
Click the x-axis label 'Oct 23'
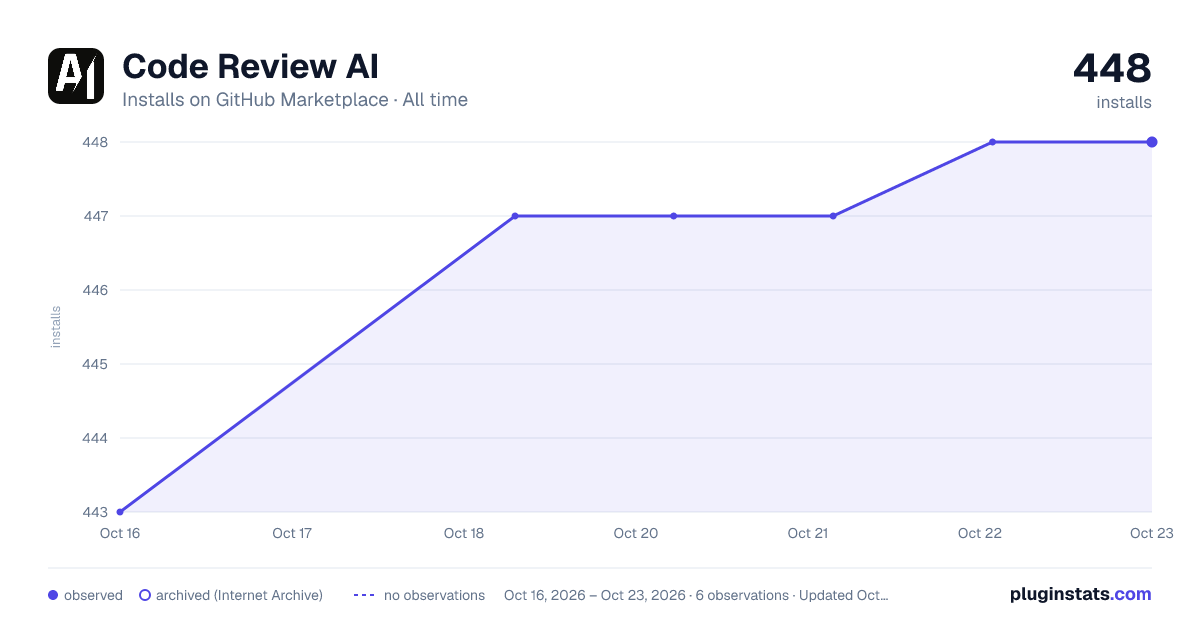click(1152, 534)
